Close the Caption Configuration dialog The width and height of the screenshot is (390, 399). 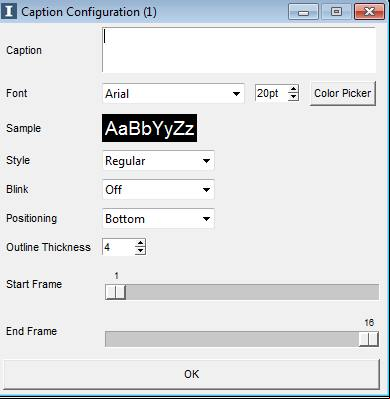click(x=369, y=12)
